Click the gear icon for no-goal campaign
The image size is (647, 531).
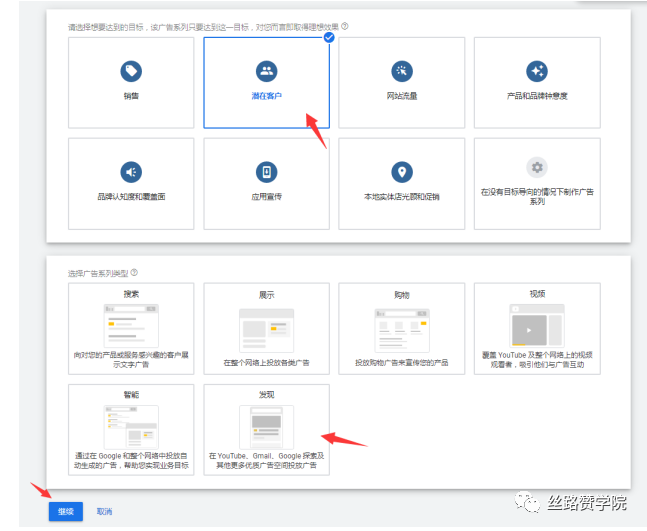(x=537, y=168)
